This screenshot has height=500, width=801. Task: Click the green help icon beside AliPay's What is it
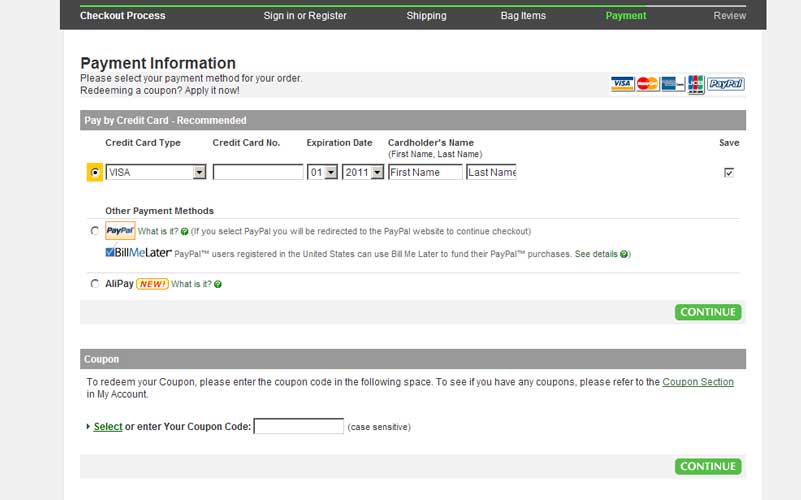218,284
